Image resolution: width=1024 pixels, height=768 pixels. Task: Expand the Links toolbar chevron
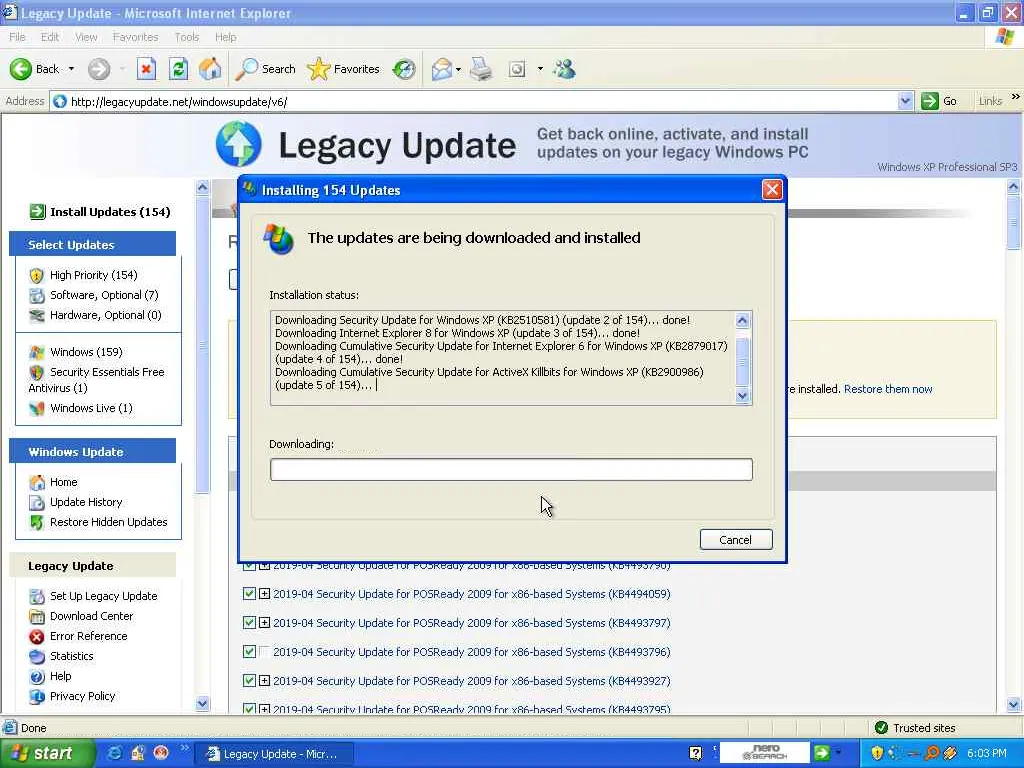coord(1016,97)
